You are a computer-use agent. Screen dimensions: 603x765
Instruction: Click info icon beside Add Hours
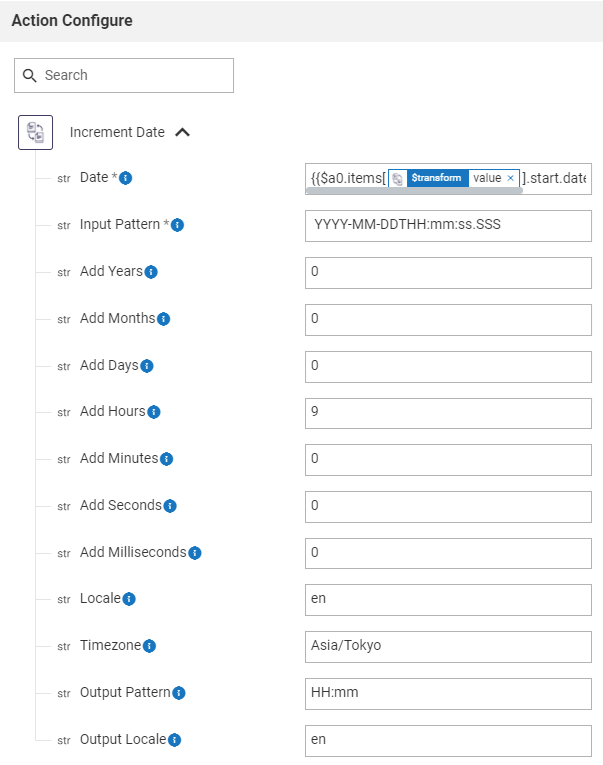pyautogui.click(x=154, y=412)
